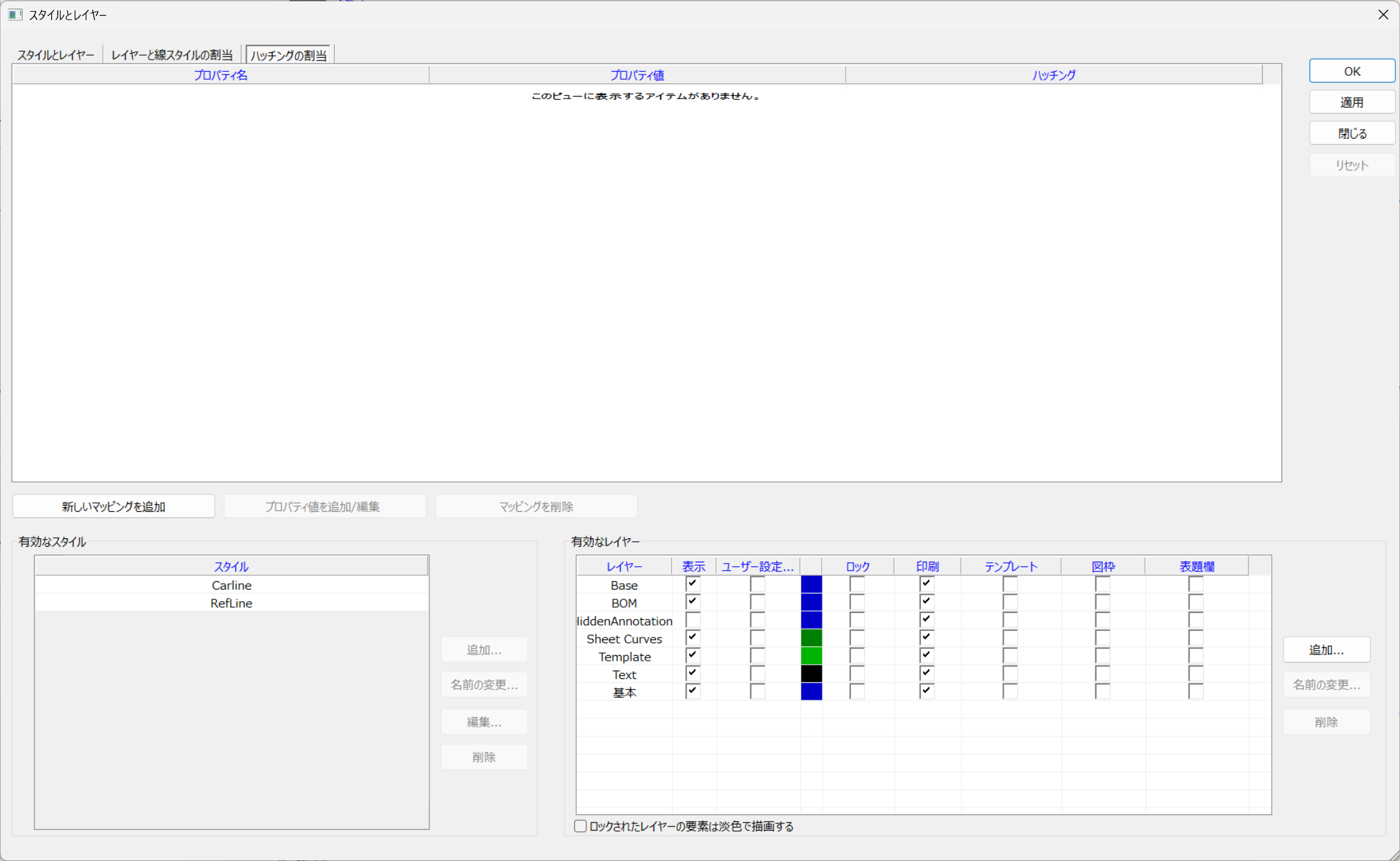Open the green Sheet Curves color swatch

[811, 638]
